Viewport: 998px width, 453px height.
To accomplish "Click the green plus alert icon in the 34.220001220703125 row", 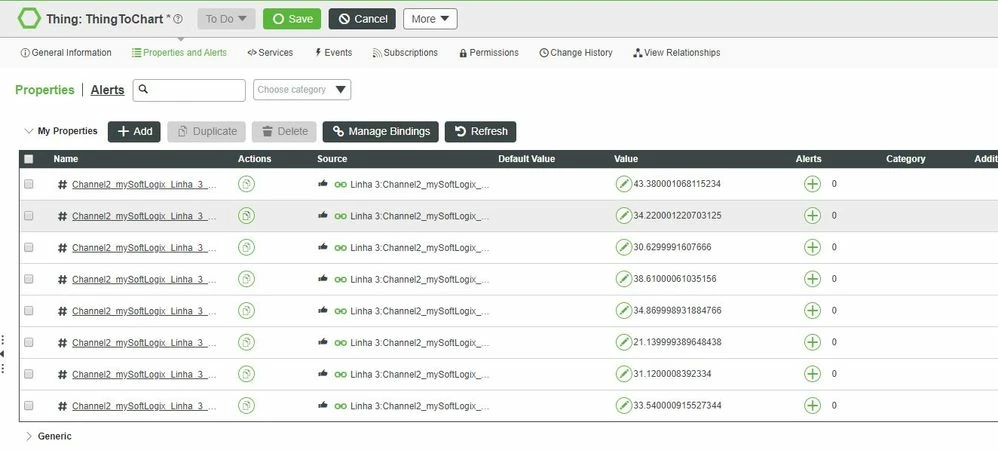I will [812, 216].
